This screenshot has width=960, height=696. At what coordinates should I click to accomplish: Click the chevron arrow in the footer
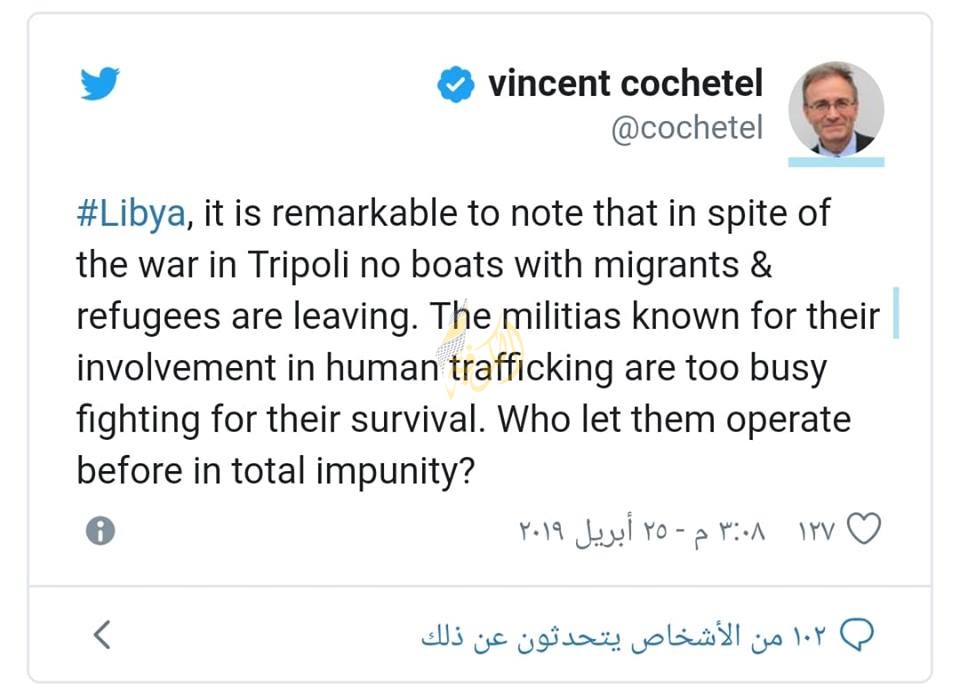pos(102,634)
